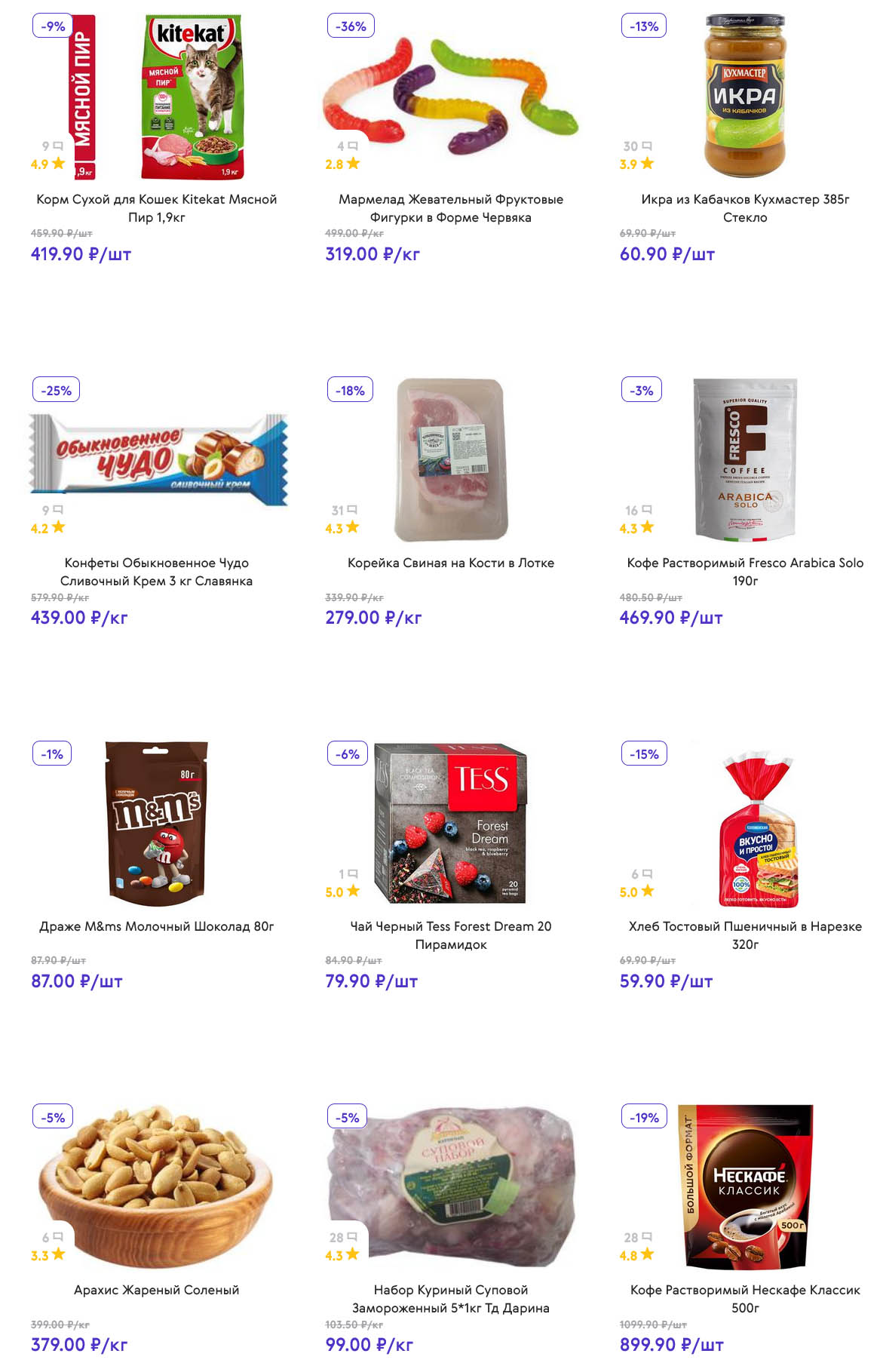883x1372 pixels.
Task: Click the comments icon on Кухмастер squash caviar
Action: coord(647,146)
